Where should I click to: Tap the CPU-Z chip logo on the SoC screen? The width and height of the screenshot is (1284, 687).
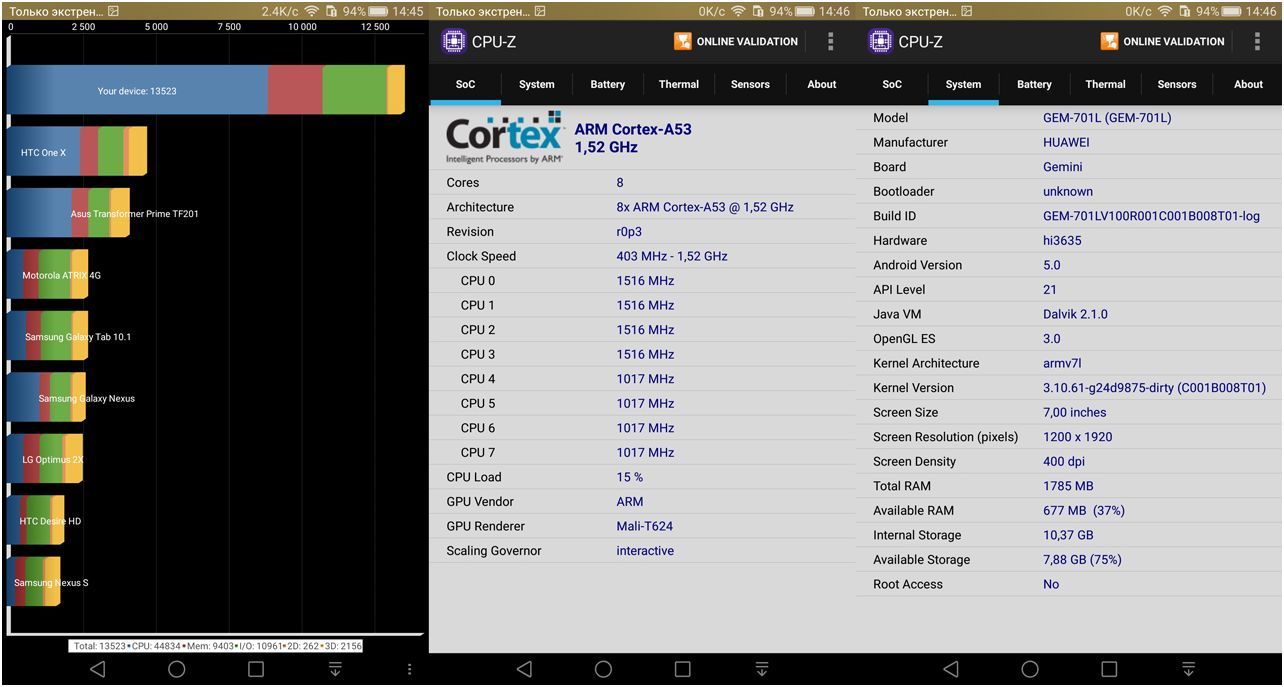click(454, 42)
